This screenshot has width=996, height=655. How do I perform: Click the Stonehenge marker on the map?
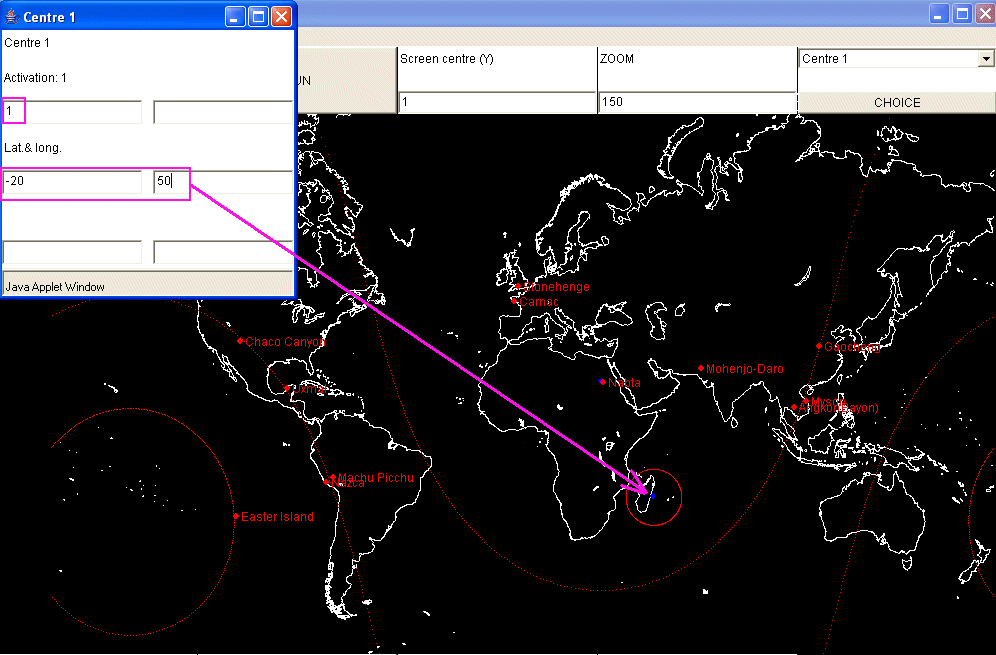(x=518, y=287)
